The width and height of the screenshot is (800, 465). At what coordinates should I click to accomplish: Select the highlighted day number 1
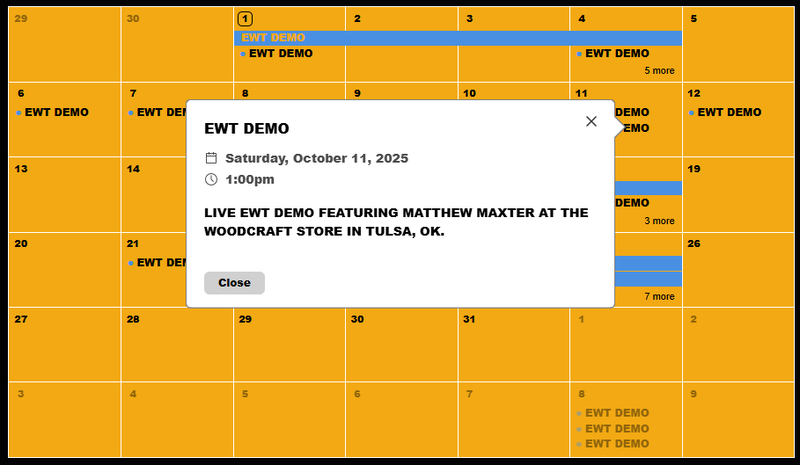[245, 19]
